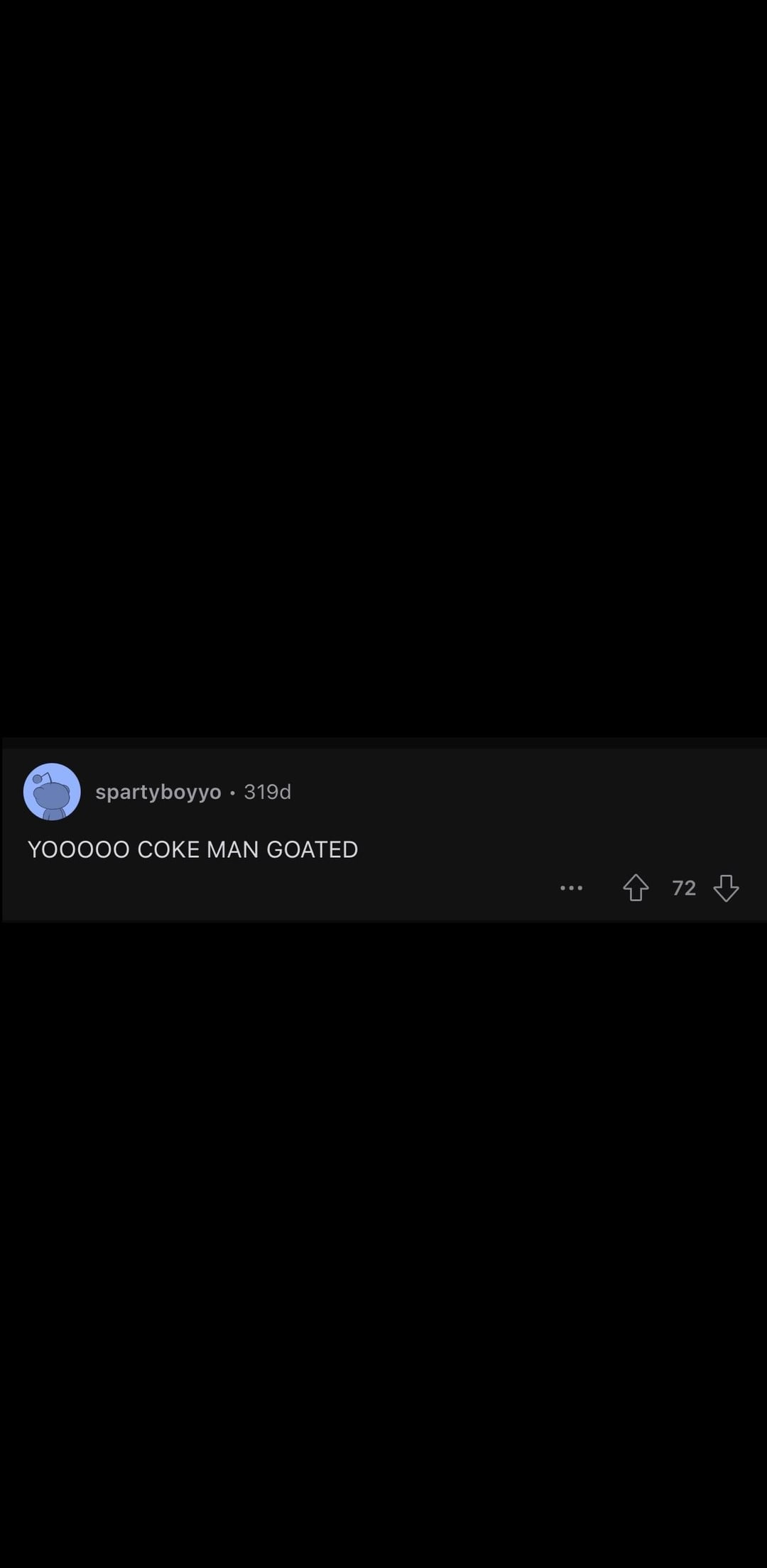This screenshot has height=1568, width=767.
Task: Downvote the COKE MAN GOATED comment
Action: (x=726, y=888)
